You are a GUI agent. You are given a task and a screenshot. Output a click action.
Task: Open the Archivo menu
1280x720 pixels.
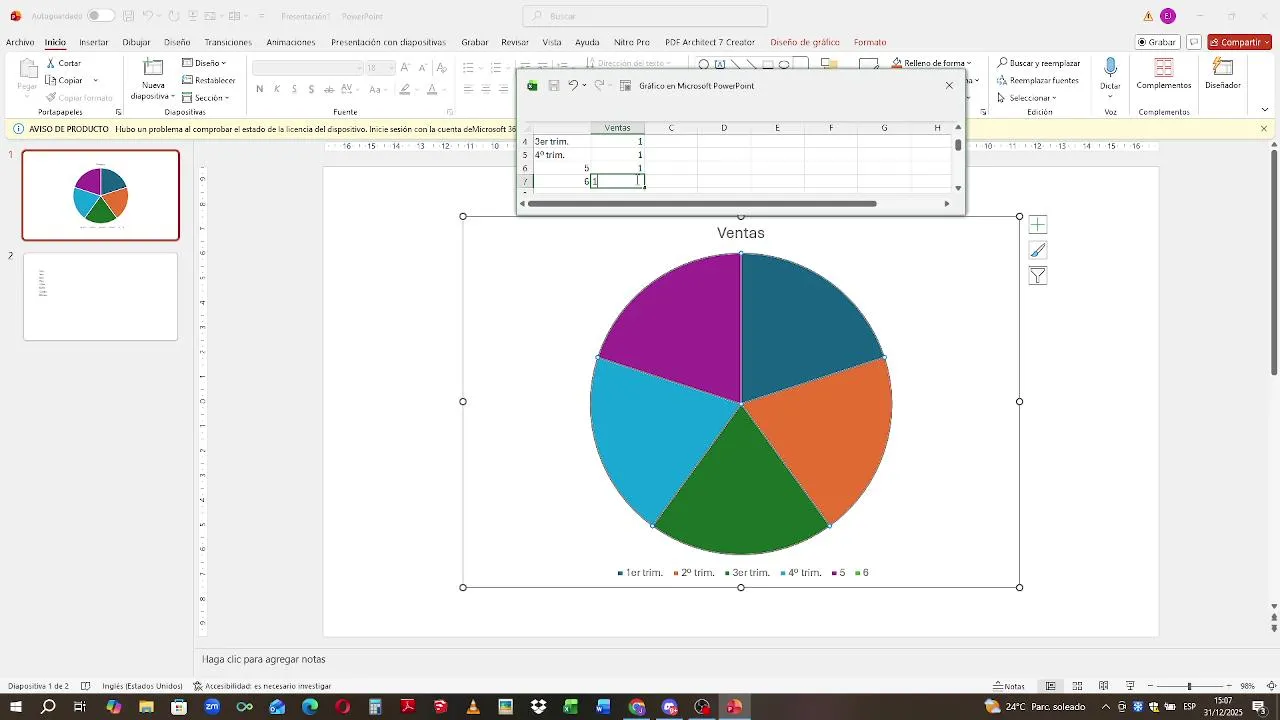tap(20, 42)
